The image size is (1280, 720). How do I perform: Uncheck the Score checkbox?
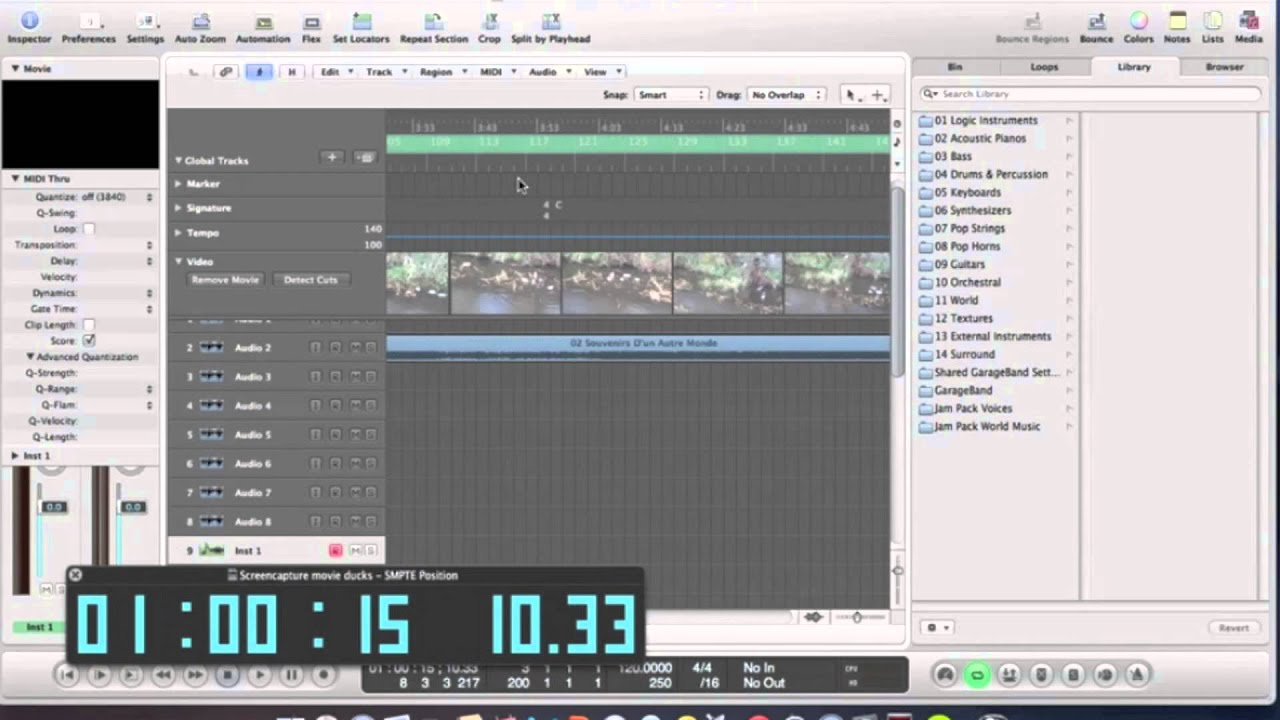89,341
